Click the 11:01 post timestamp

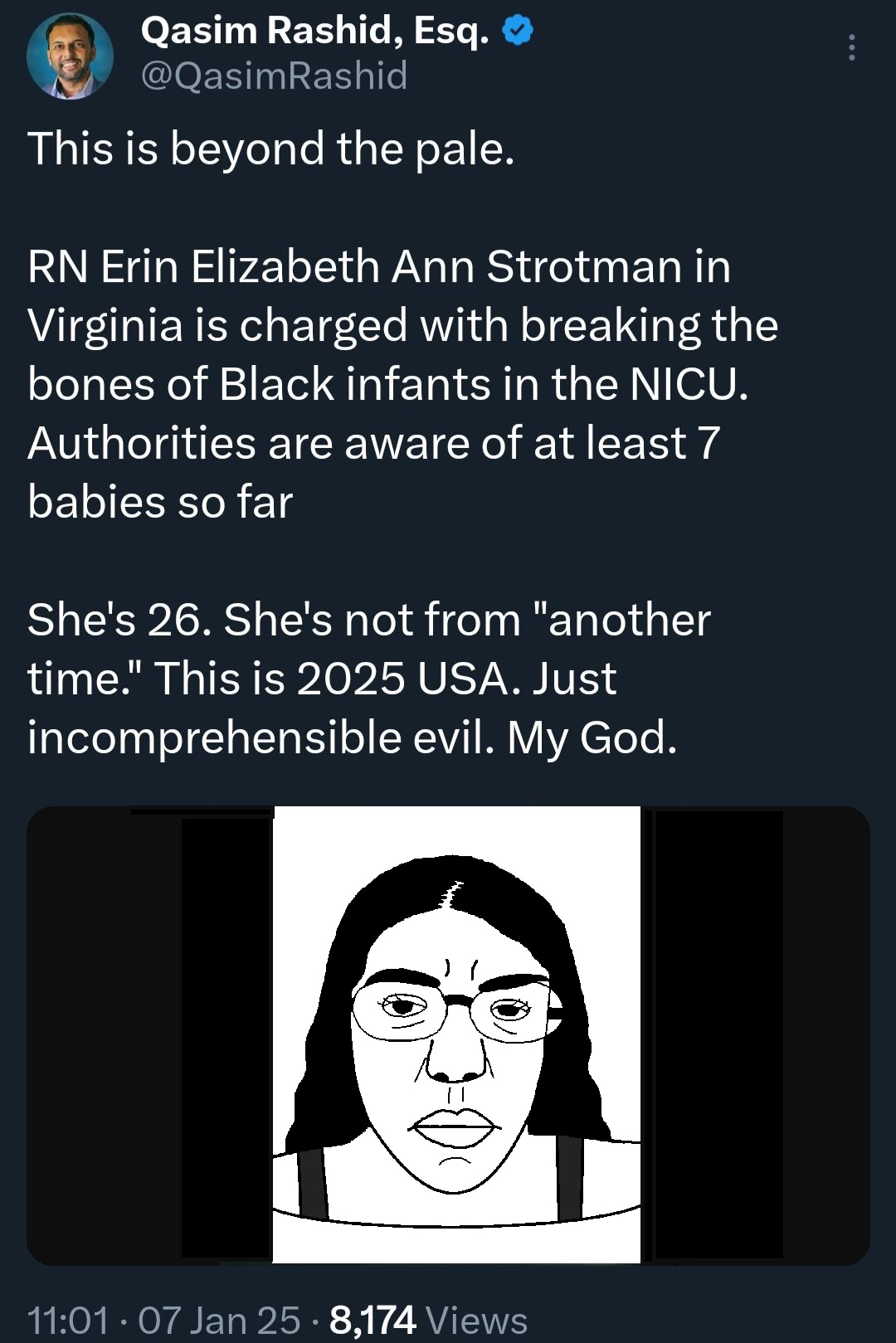[68, 1320]
